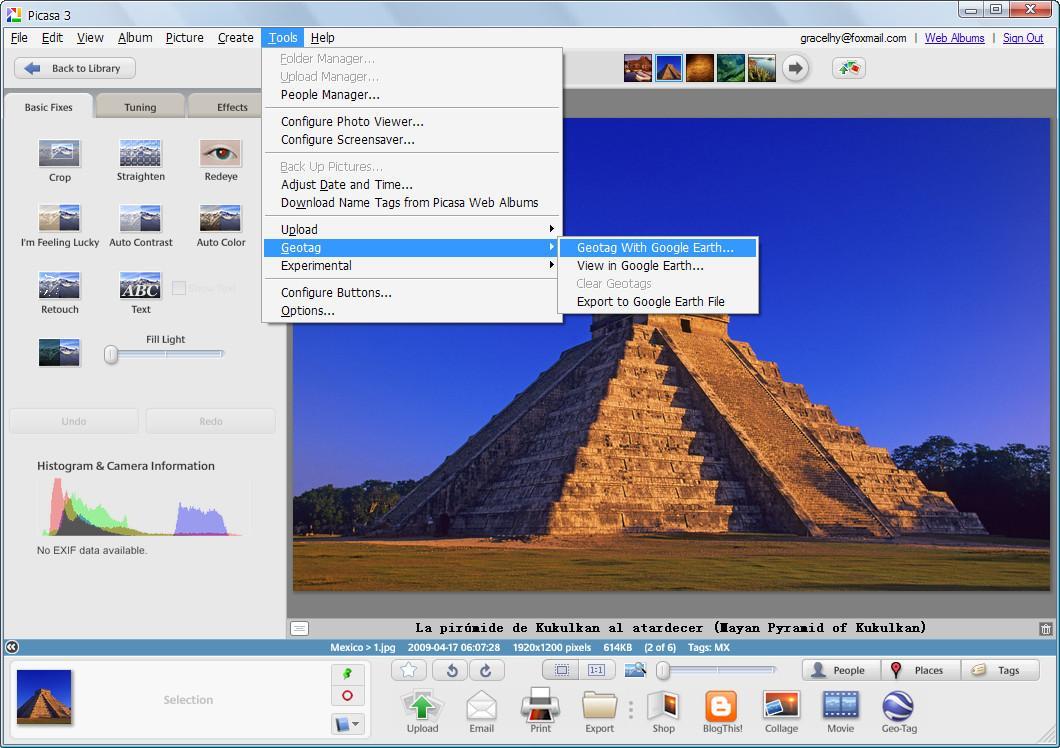This screenshot has width=1060, height=748.
Task: Select the Crop tool icon
Action: [59, 153]
